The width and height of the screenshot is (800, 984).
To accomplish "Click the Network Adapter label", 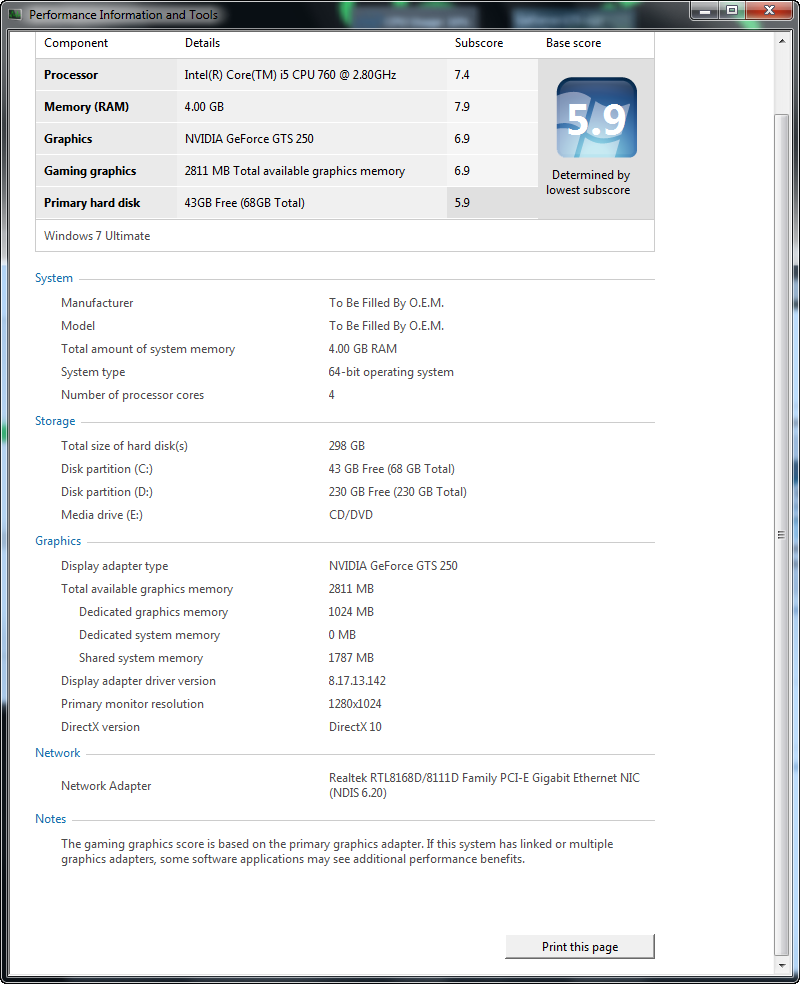I will pyautogui.click(x=106, y=786).
